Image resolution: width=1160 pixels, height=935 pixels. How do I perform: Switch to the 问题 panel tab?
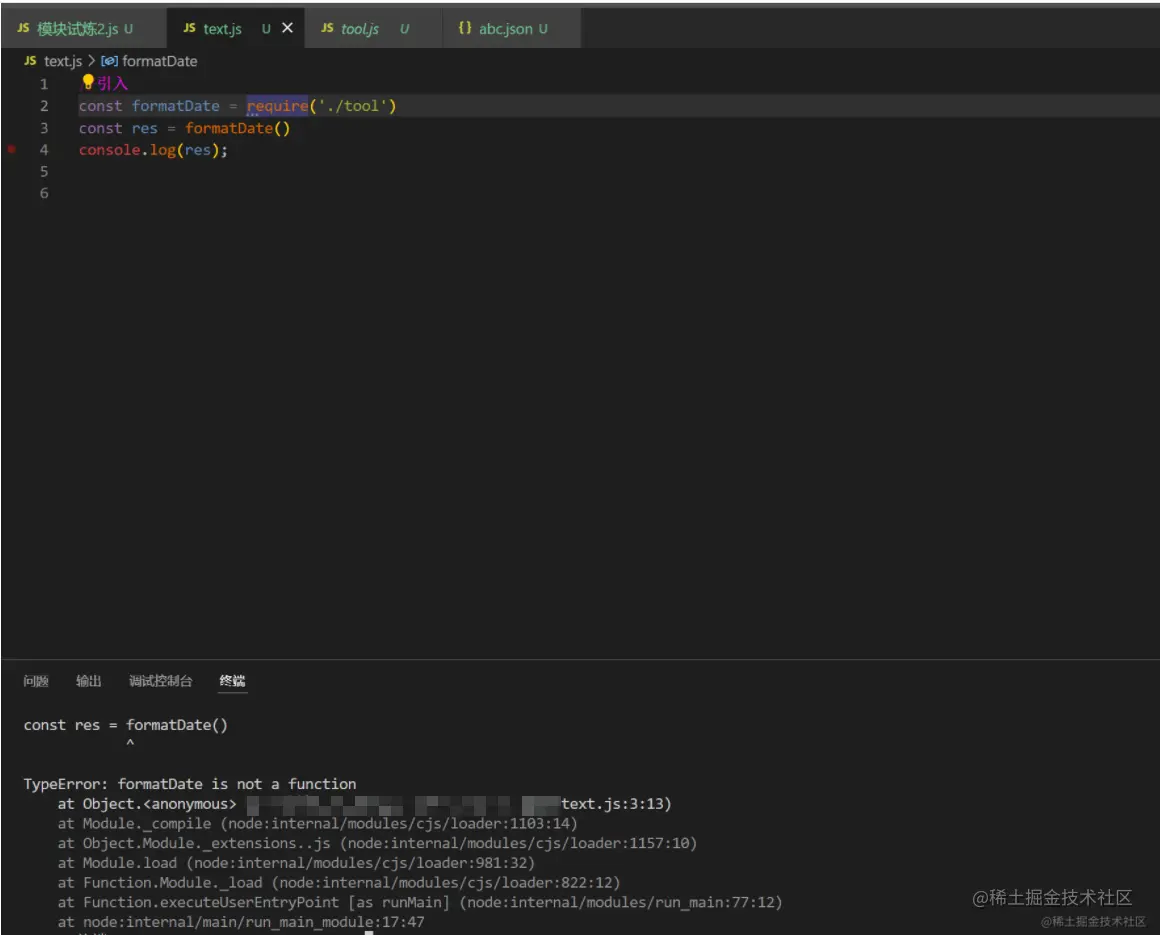[34, 680]
